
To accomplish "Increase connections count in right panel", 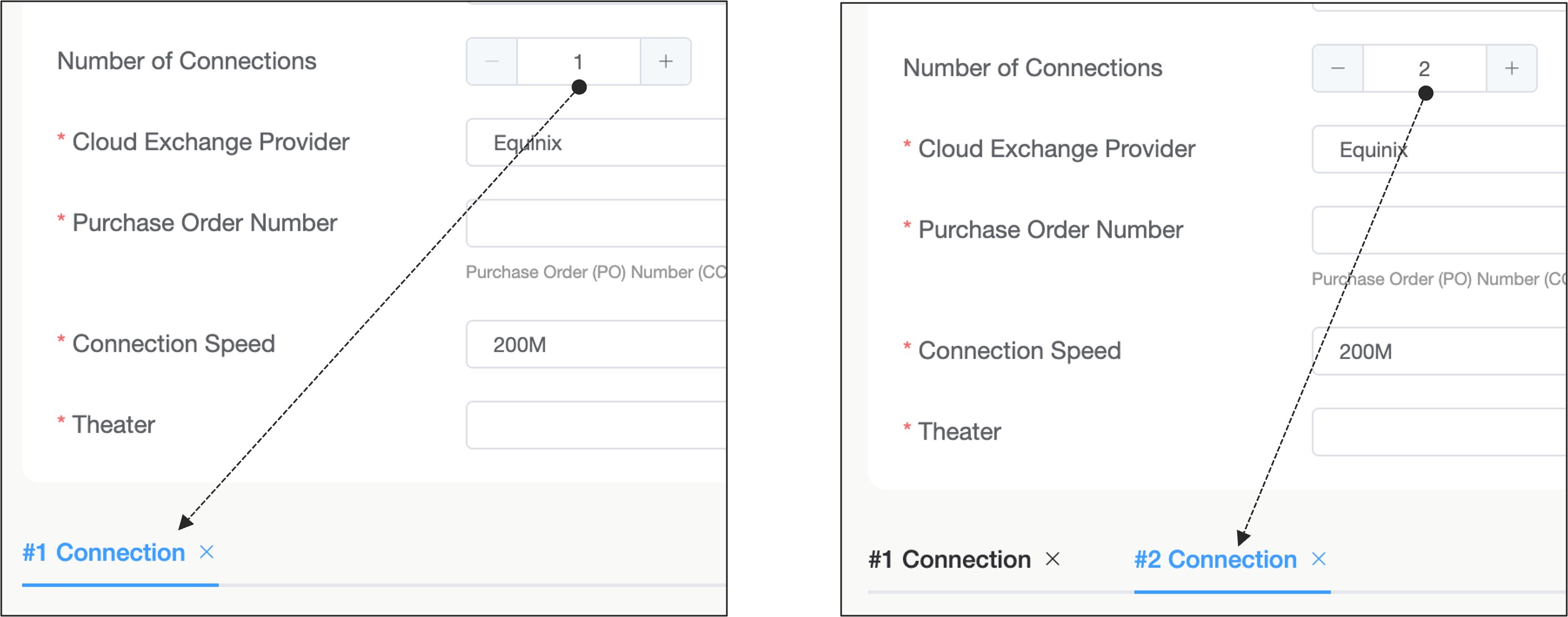I will pyautogui.click(x=1511, y=68).
